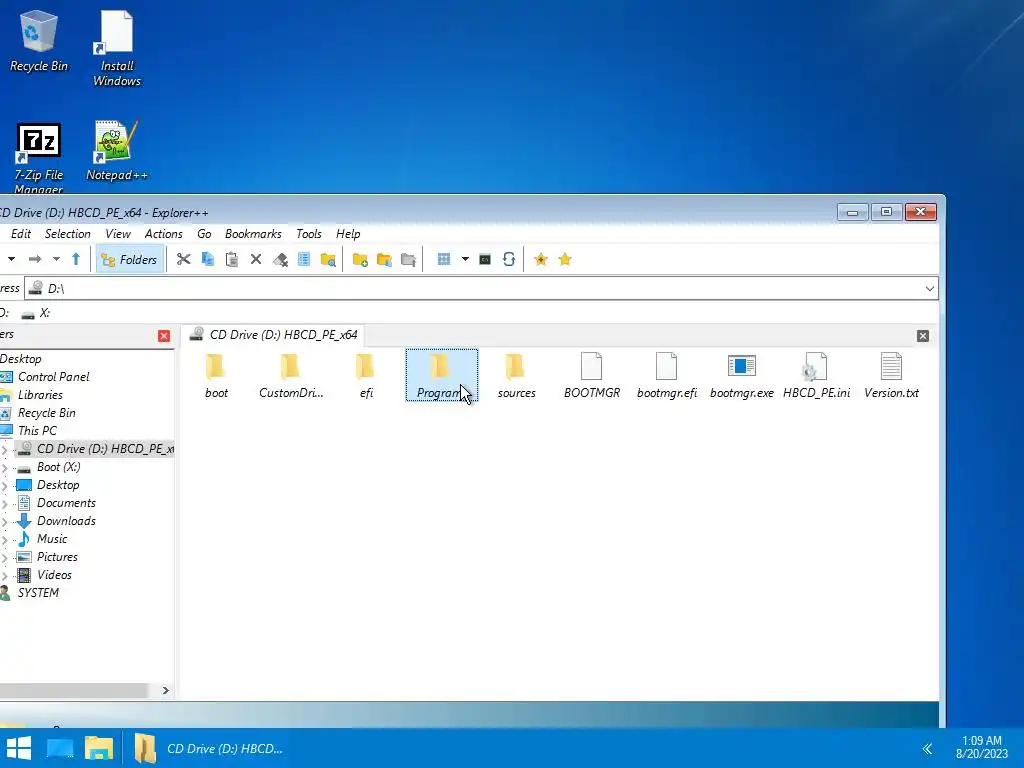Select the boot folder
Screen dimensions: 1024x768
pyautogui.click(x=216, y=376)
